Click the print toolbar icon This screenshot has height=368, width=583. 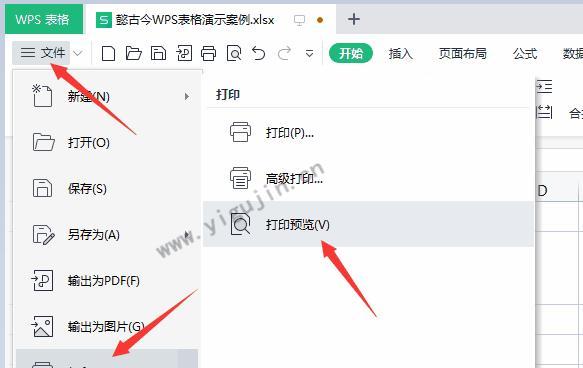click(208, 54)
